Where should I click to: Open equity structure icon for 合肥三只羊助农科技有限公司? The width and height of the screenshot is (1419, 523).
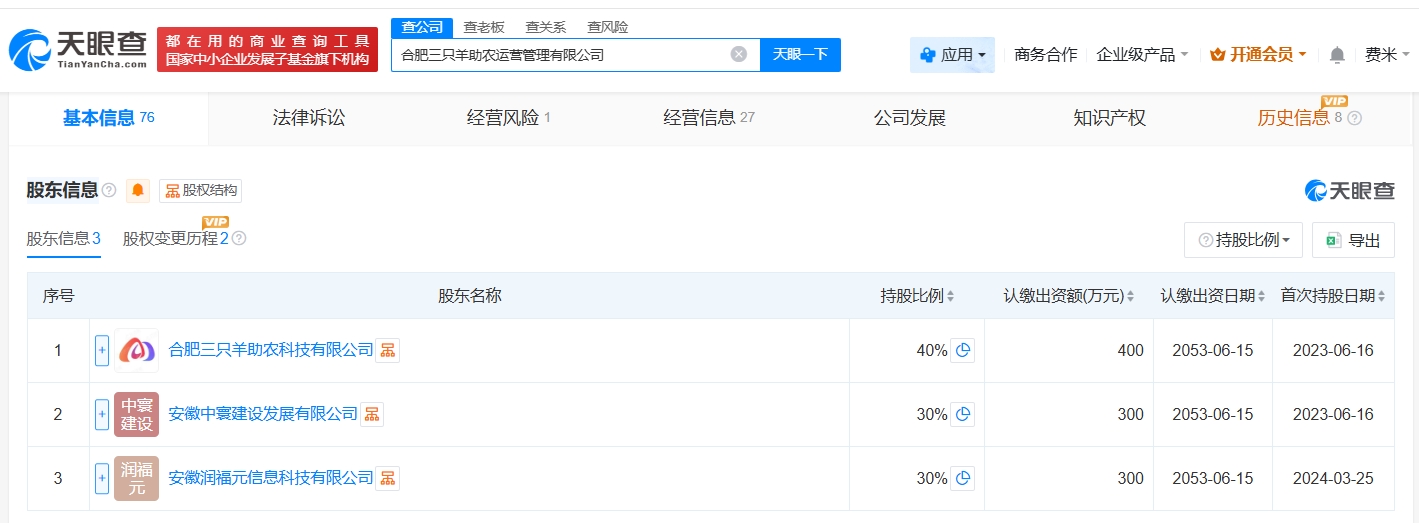pos(387,350)
